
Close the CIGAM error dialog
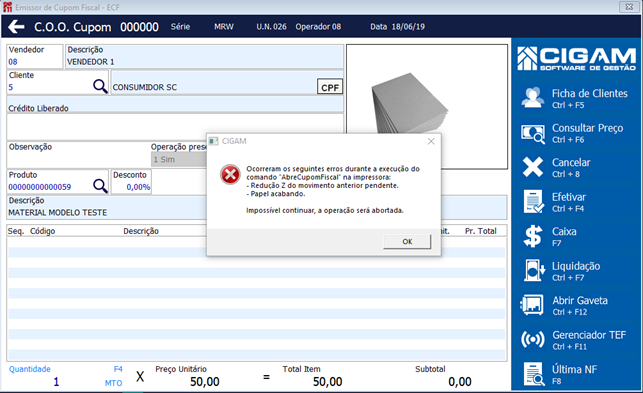click(431, 142)
